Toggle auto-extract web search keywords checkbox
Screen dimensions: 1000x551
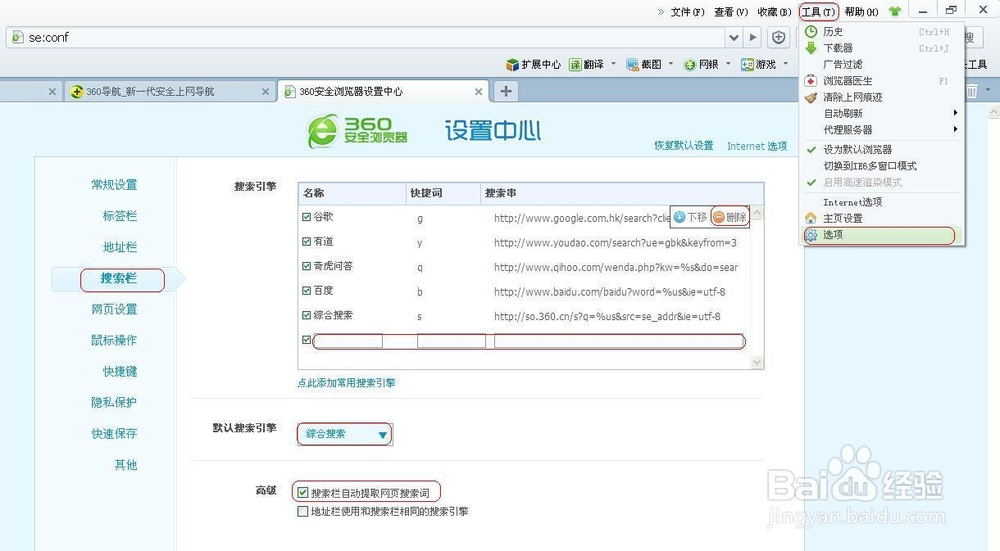click(303, 493)
